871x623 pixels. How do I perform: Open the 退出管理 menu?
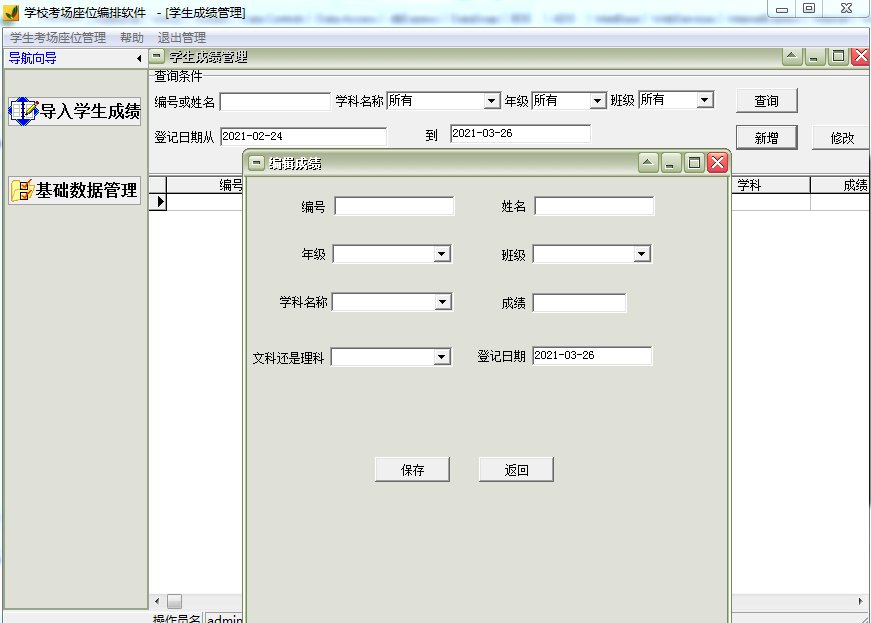coord(182,38)
